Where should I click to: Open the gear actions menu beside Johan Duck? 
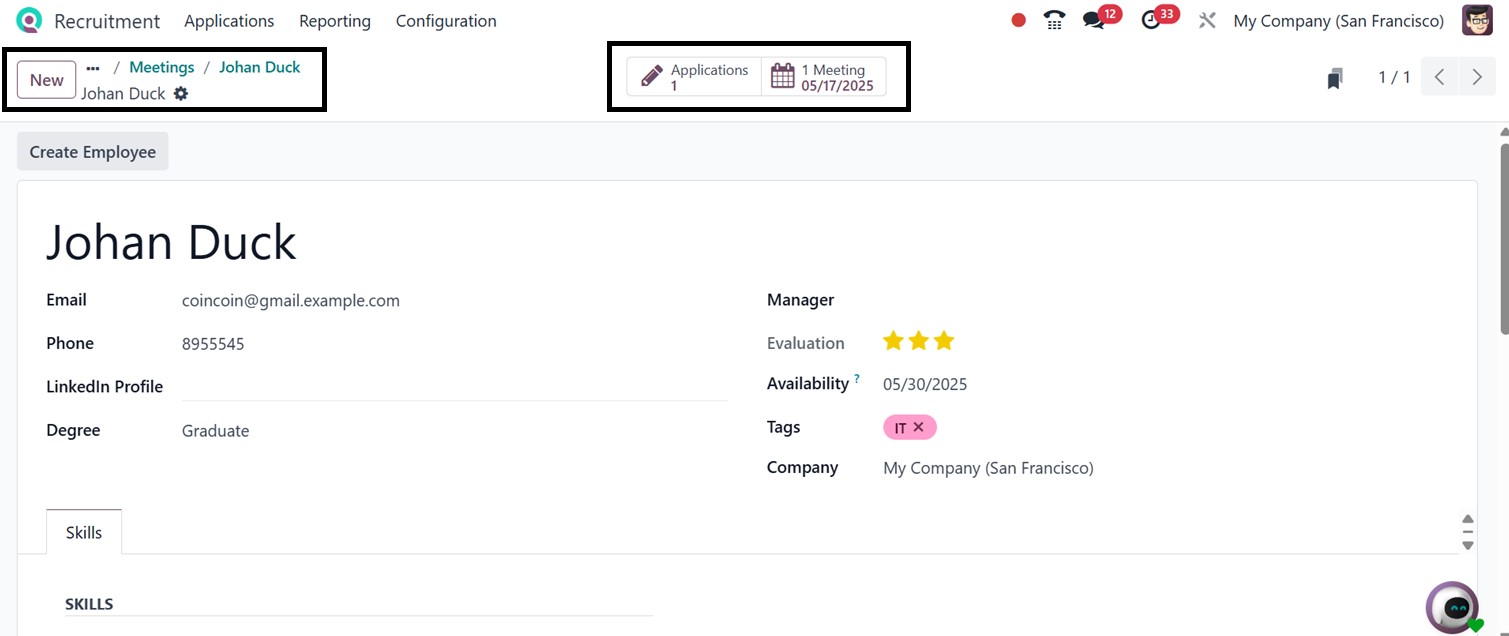[181, 93]
